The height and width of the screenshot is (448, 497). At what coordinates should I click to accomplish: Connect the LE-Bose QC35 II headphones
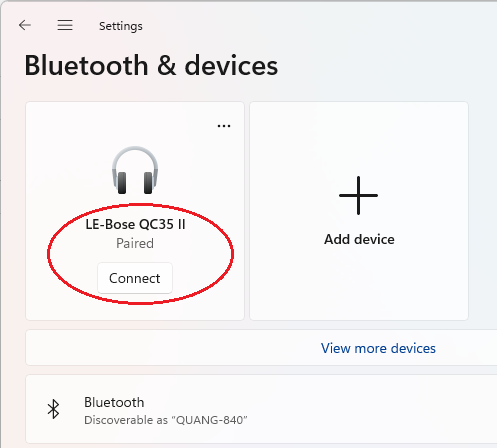(x=135, y=278)
